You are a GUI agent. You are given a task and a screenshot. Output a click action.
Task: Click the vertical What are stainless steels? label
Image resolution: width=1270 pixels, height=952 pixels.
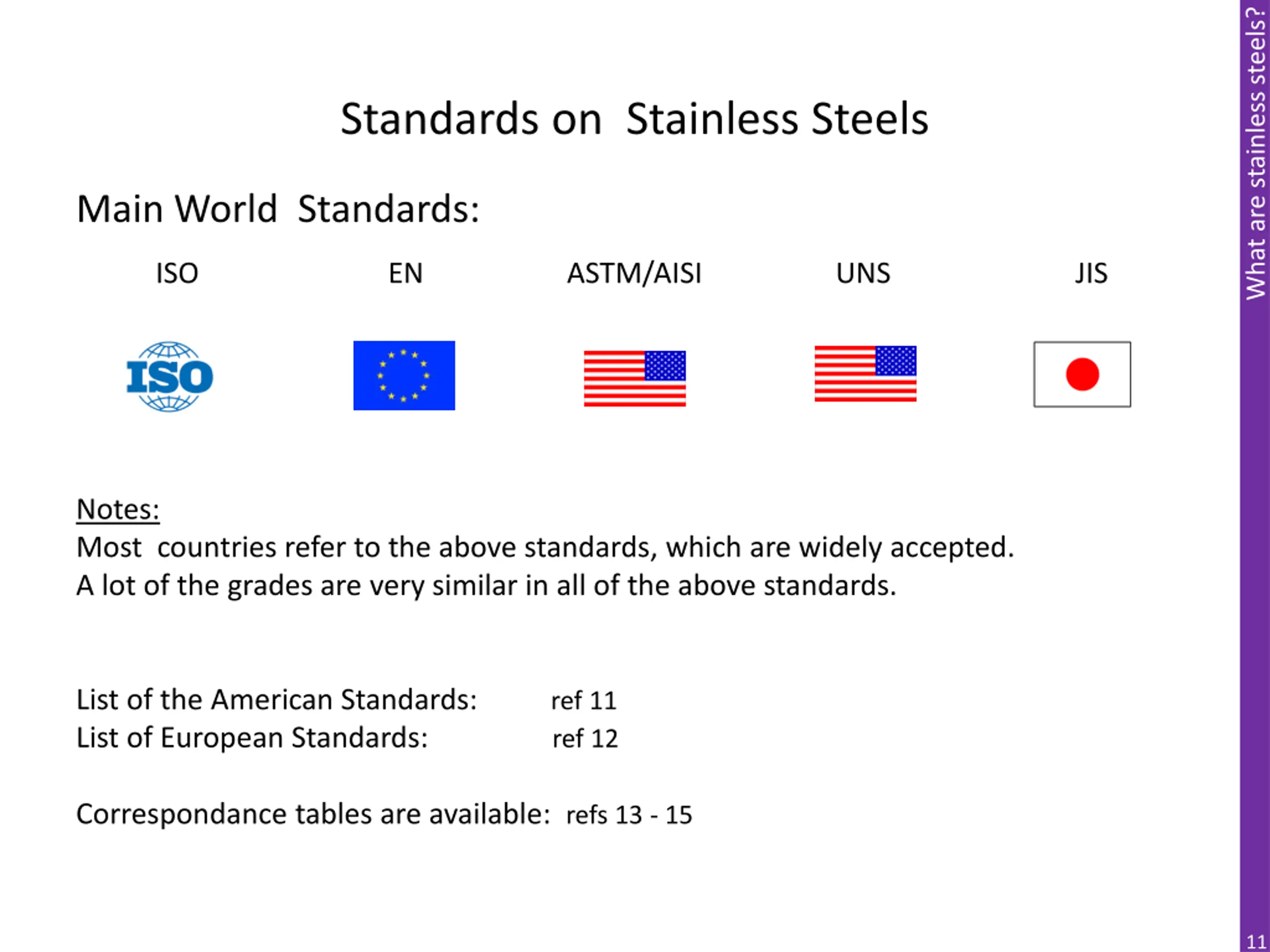[1256, 153]
